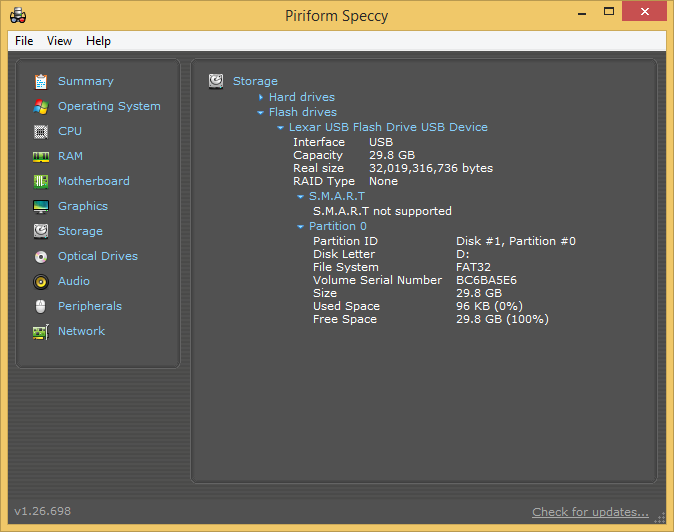Screen dimensions: 674x532
Task: Click the Peripherals mouse icon
Action: (41, 306)
